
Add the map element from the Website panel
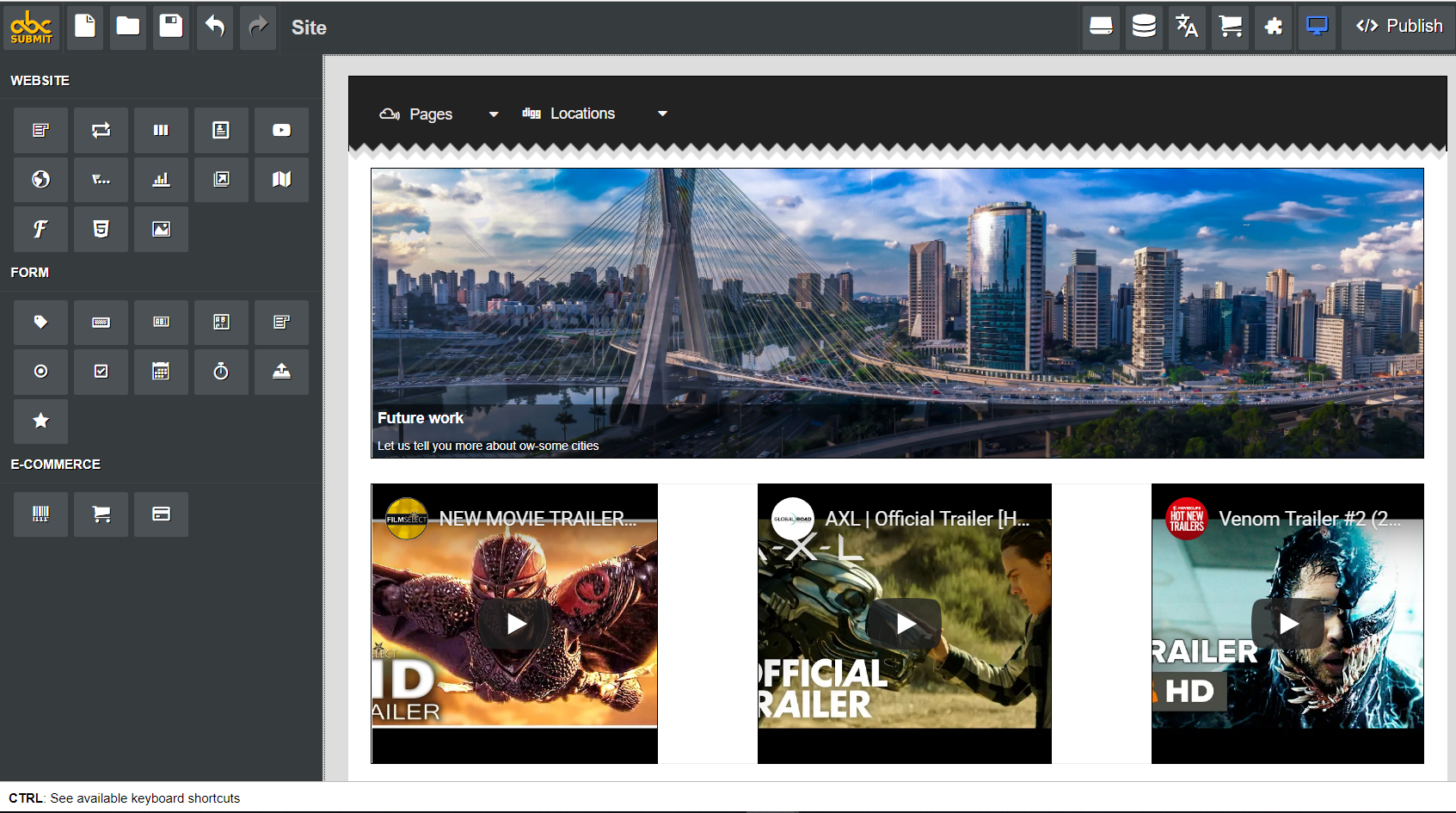pyautogui.click(x=281, y=180)
